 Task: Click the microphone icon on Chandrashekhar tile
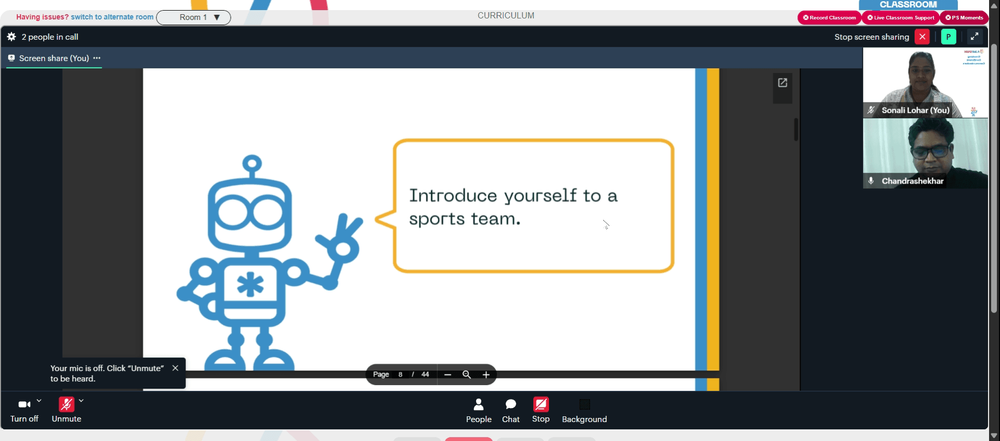pyautogui.click(x=871, y=181)
